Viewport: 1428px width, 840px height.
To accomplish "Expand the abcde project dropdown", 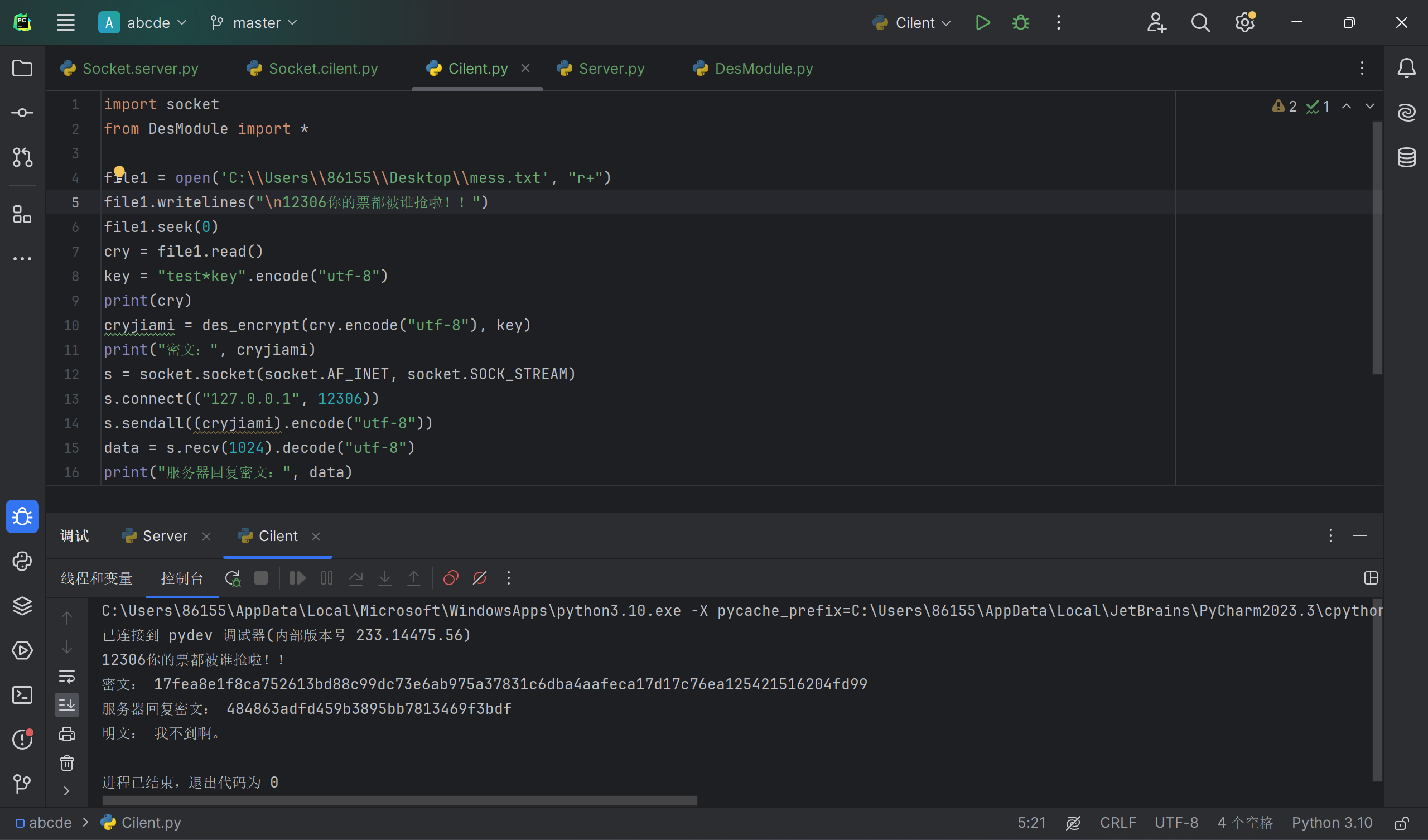I will (x=143, y=23).
